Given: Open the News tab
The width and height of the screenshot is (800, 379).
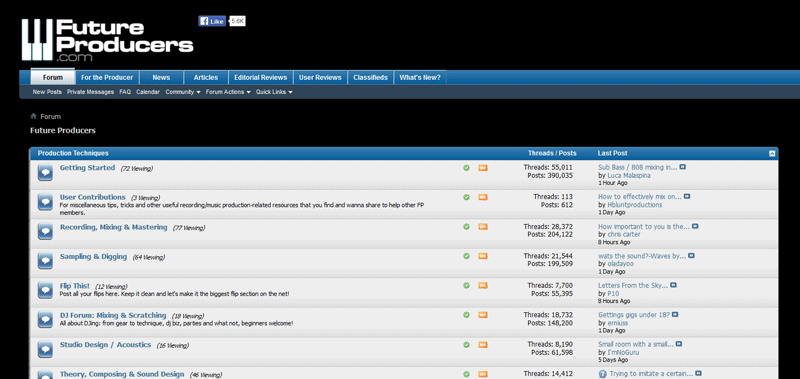Looking at the screenshot, I should pyautogui.click(x=161, y=78).
